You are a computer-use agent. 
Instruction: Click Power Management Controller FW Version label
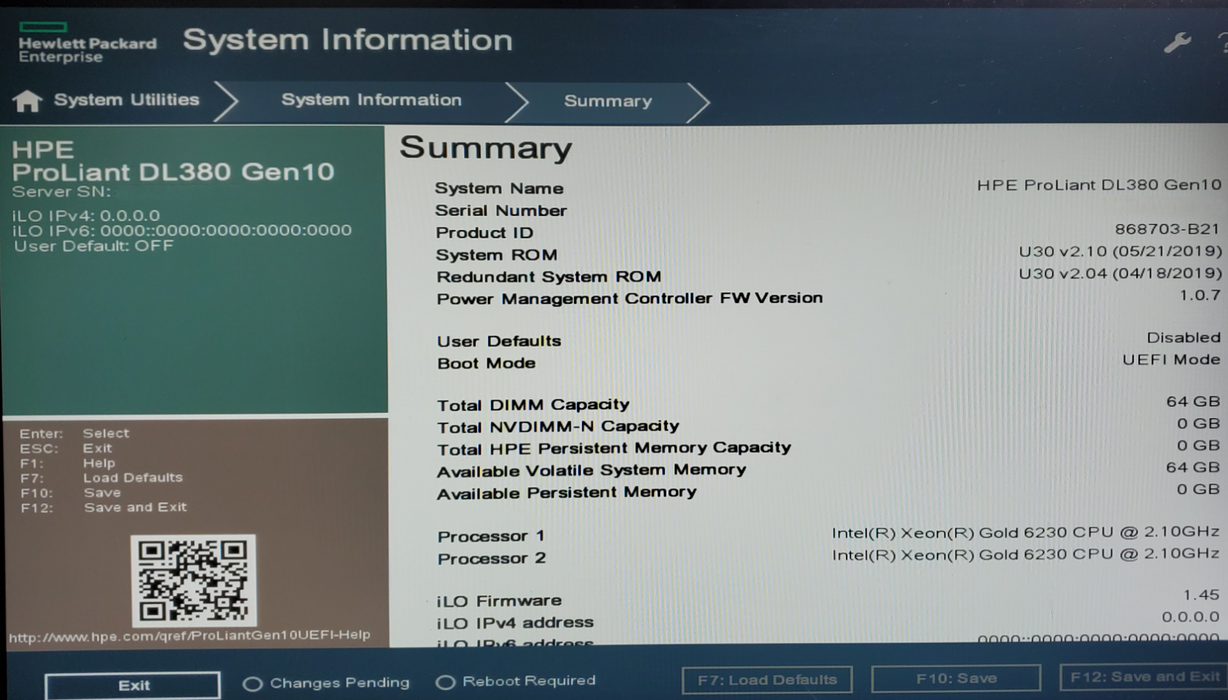point(630,298)
